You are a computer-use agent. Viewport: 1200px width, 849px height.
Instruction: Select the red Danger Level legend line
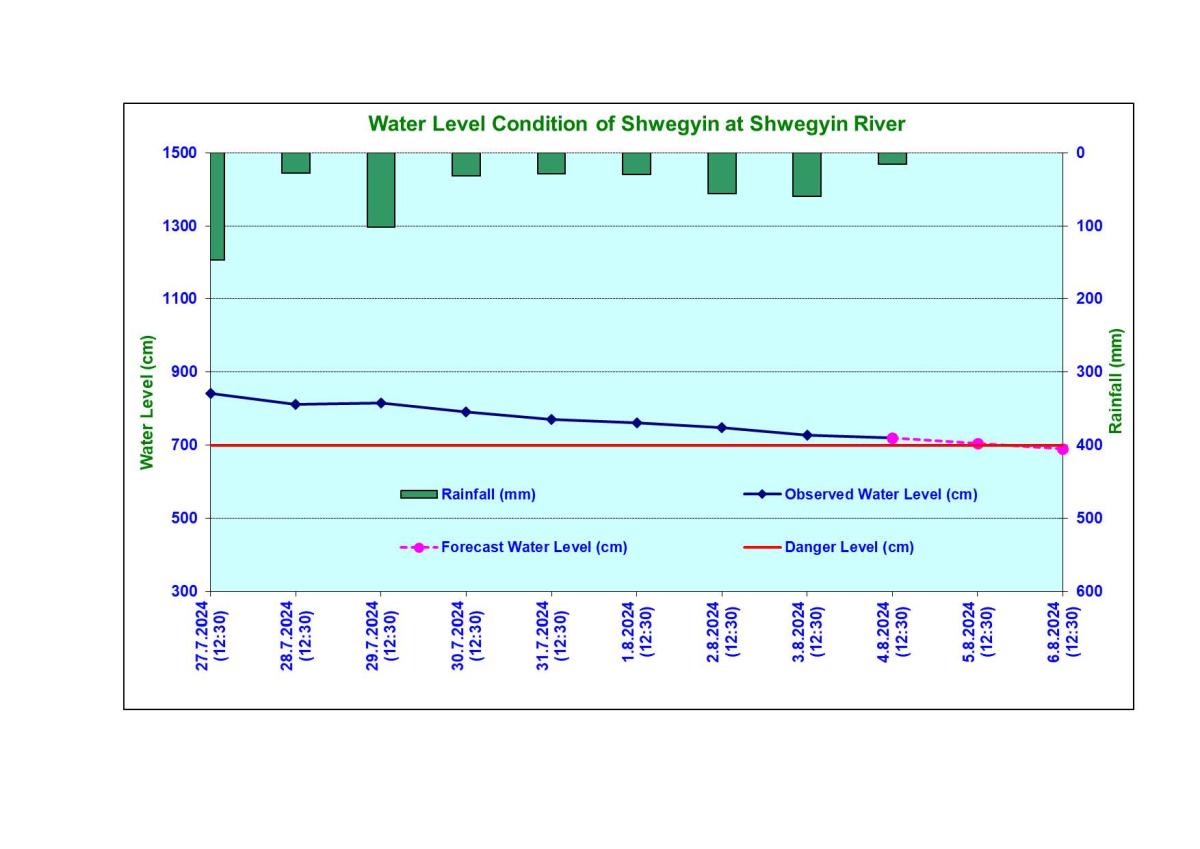click(762, 547)
